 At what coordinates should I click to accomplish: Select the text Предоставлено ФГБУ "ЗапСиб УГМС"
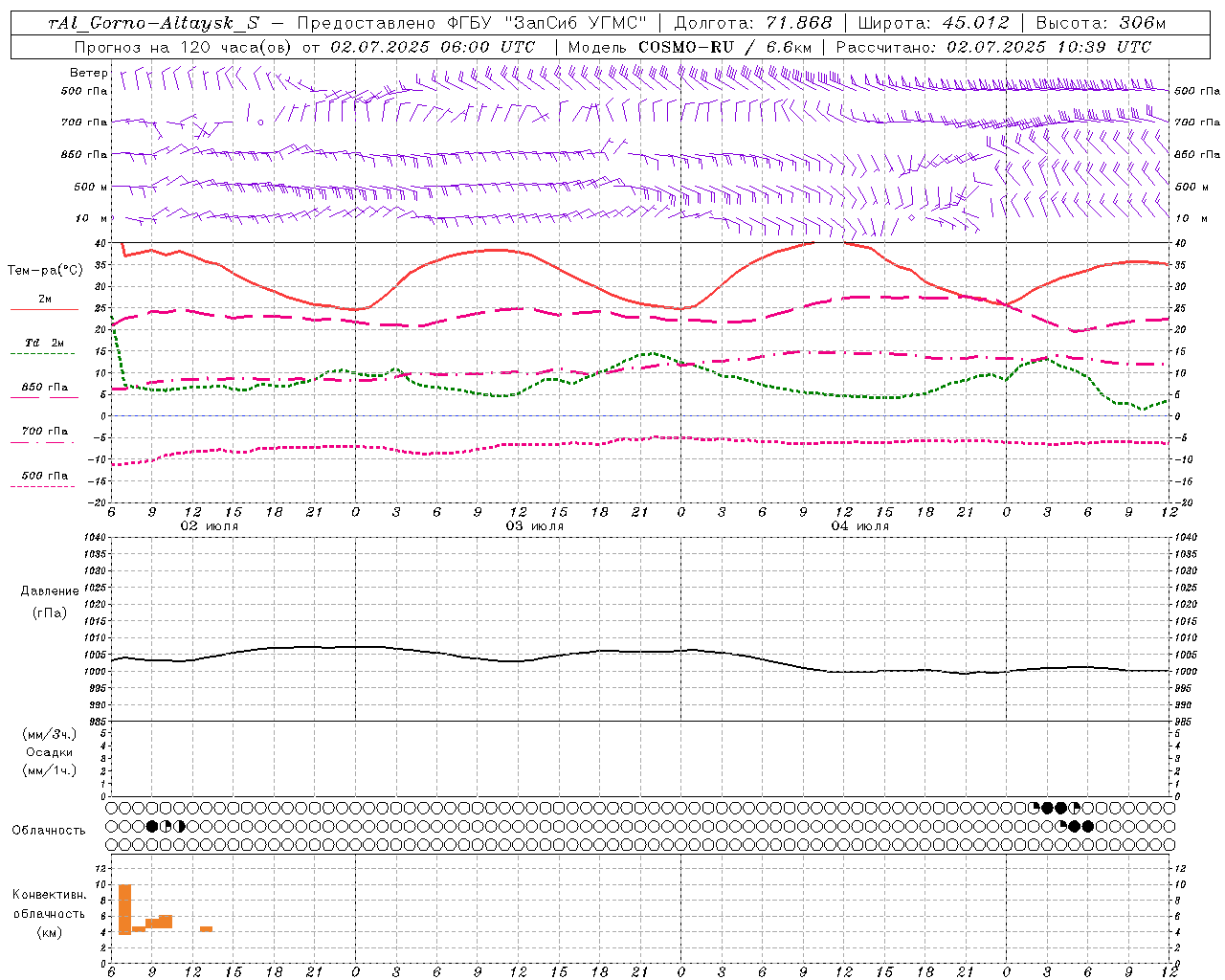coord(473,23)
